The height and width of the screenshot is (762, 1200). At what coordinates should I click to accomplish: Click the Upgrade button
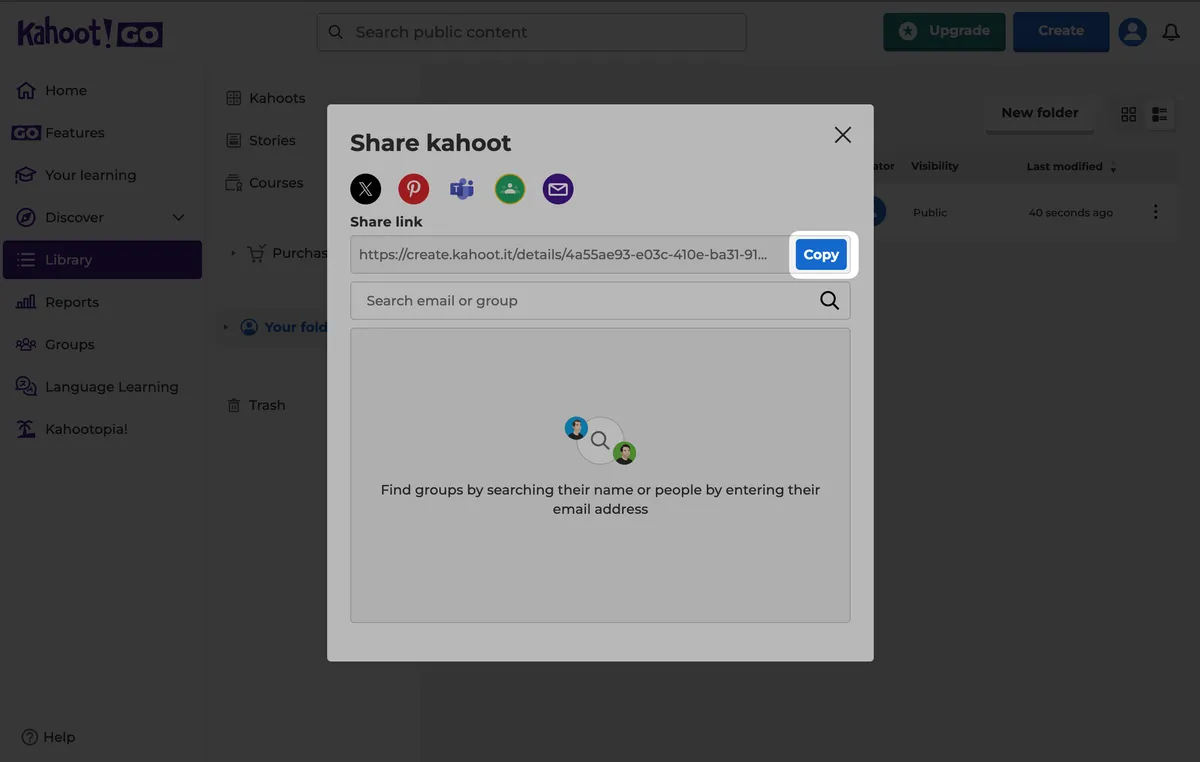[x=944, y=31]
